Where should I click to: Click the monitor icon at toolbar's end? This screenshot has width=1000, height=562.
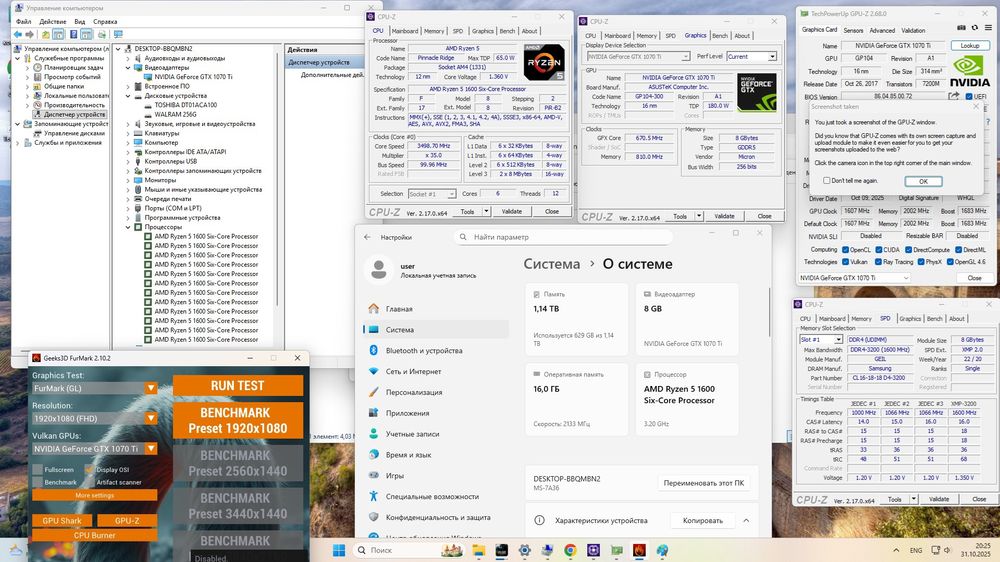pos(118,34)
